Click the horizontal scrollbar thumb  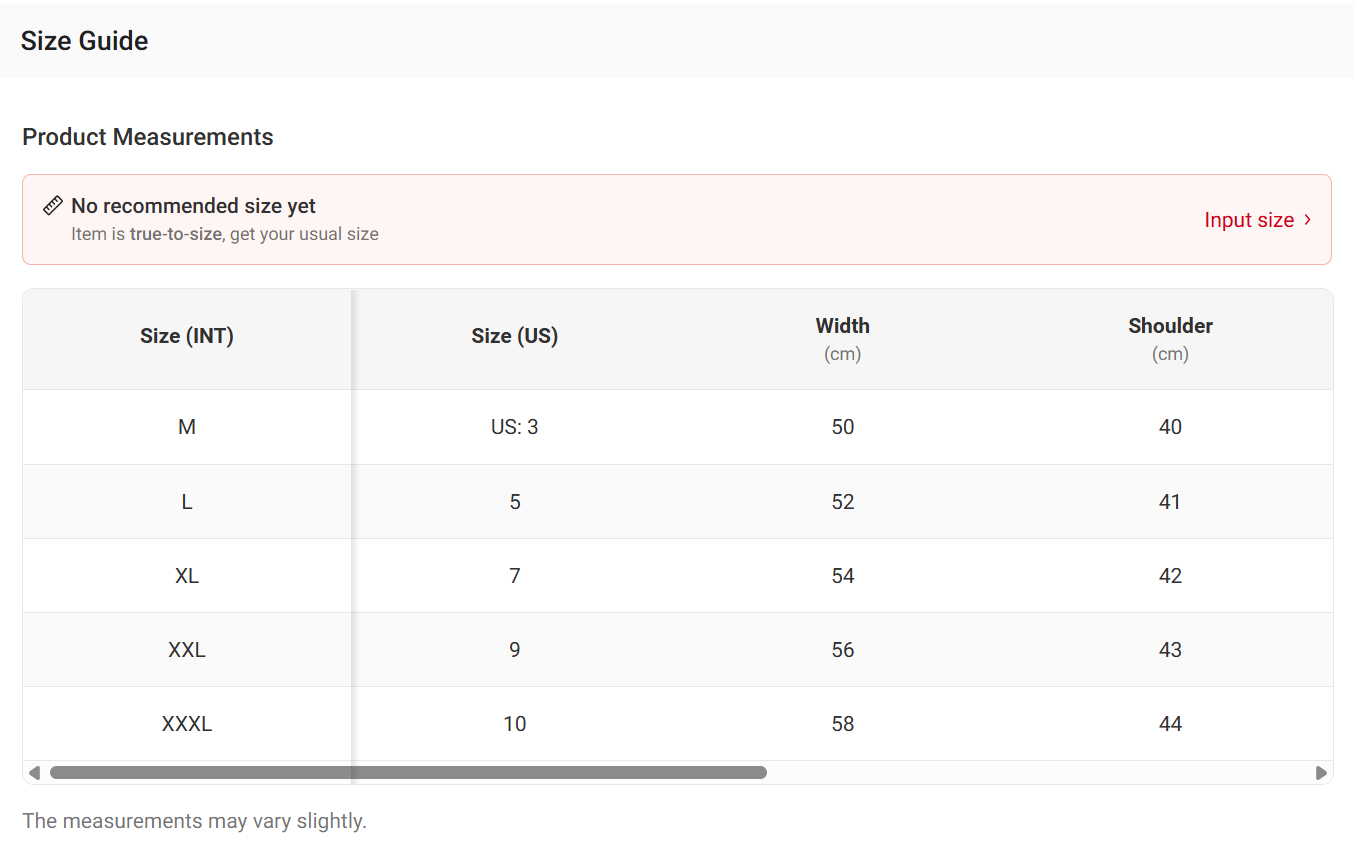408,773
